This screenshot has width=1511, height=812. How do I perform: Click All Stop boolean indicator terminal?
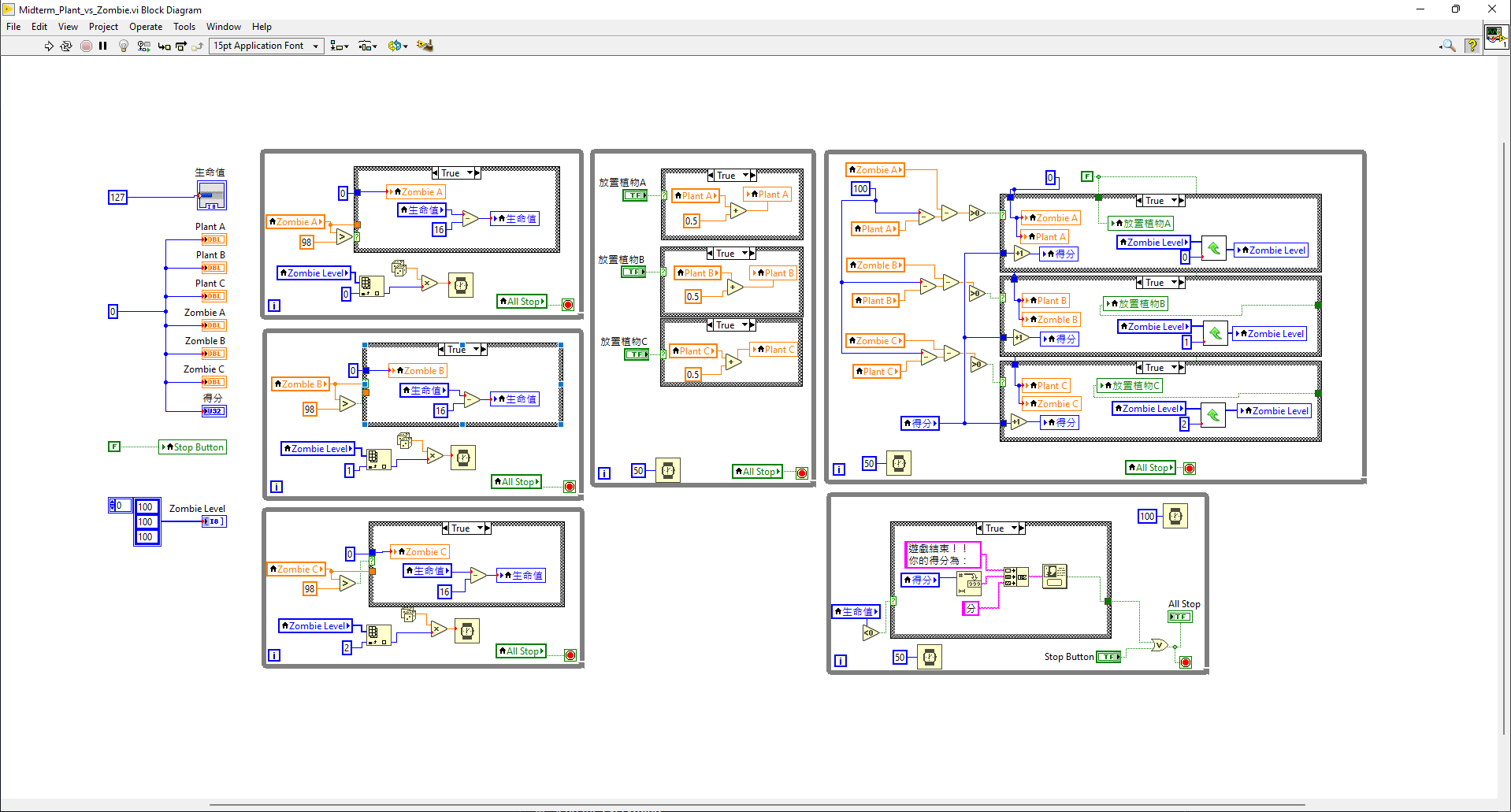click(1179, 617)
